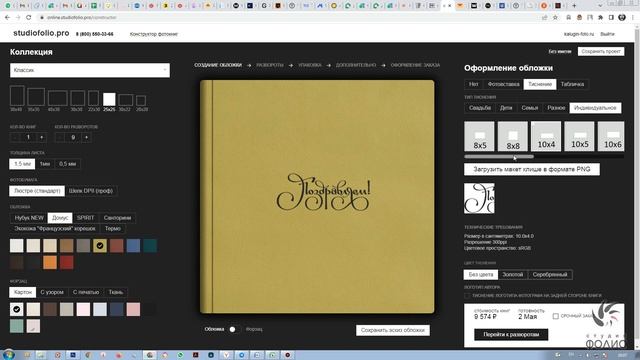Select Люстре (стандарт) photo paper
The image size is (640, 360).
click(x=37, y=191)
